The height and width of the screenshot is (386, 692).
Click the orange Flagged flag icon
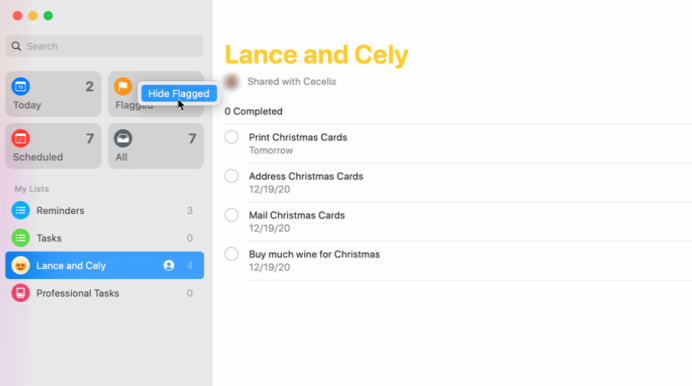click(123, 86)
